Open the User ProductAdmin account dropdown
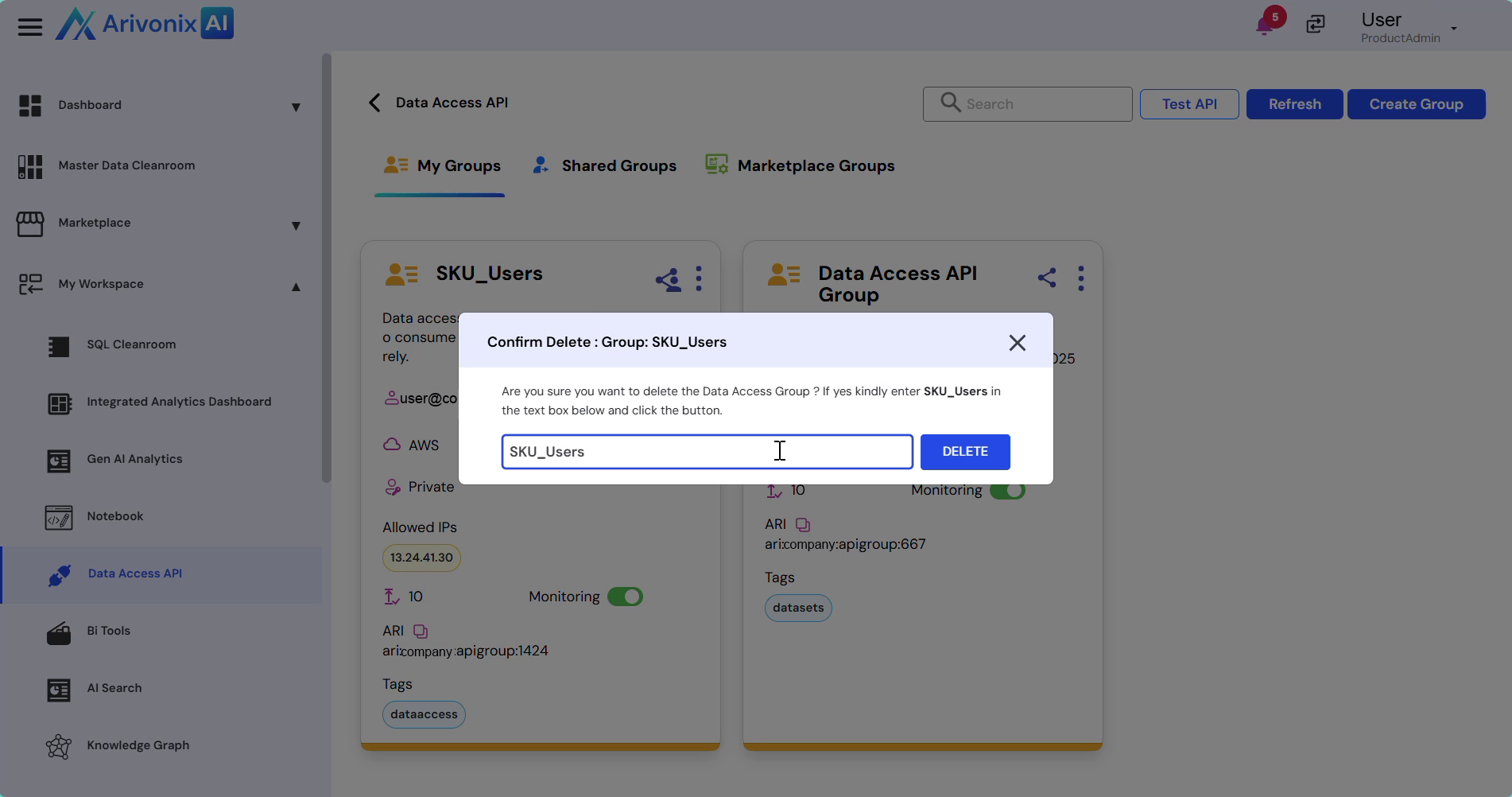The image size is (1512, 797). click(x=1453, y=29)
